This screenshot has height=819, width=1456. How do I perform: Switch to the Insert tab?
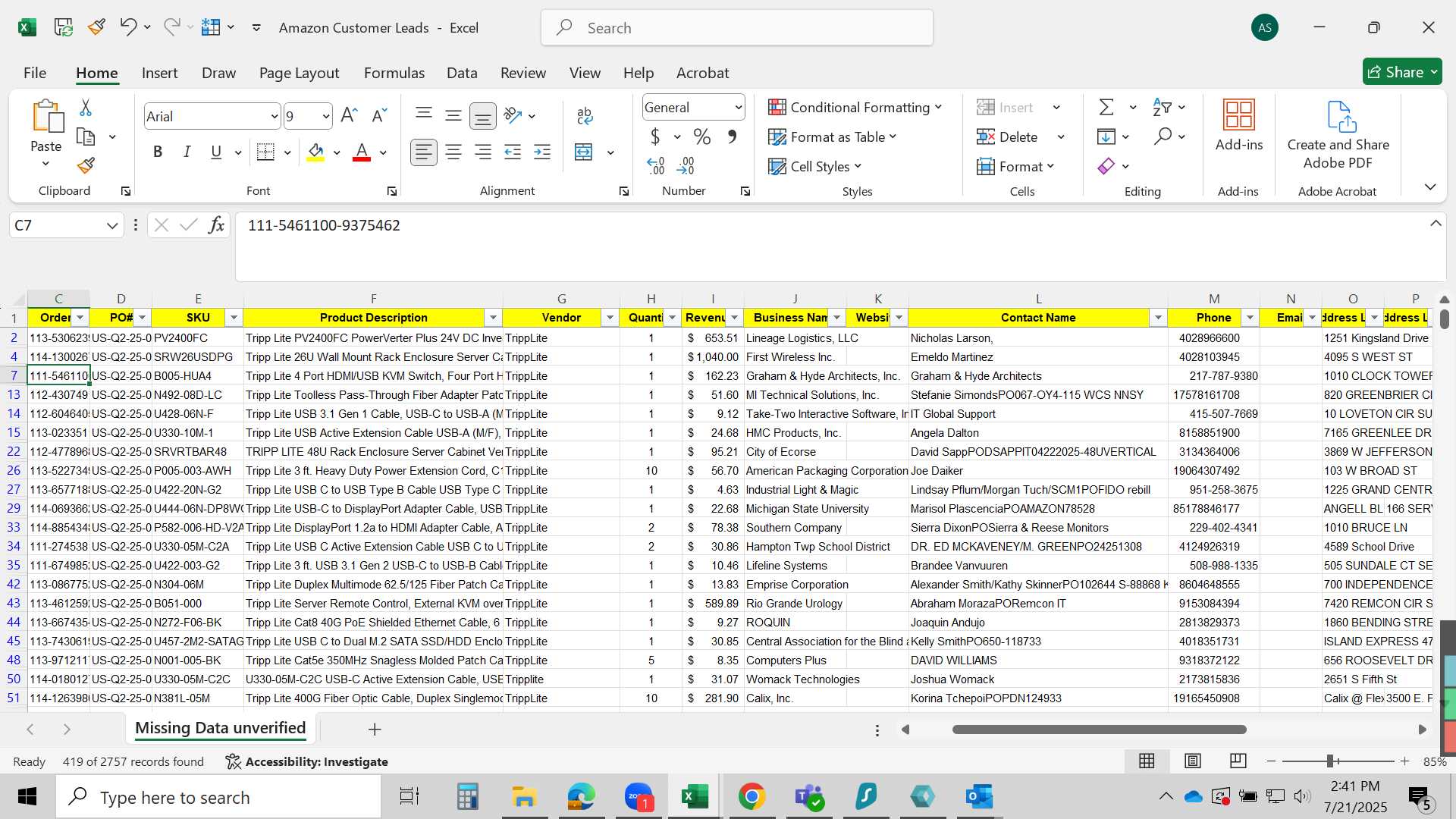[159, 73]
